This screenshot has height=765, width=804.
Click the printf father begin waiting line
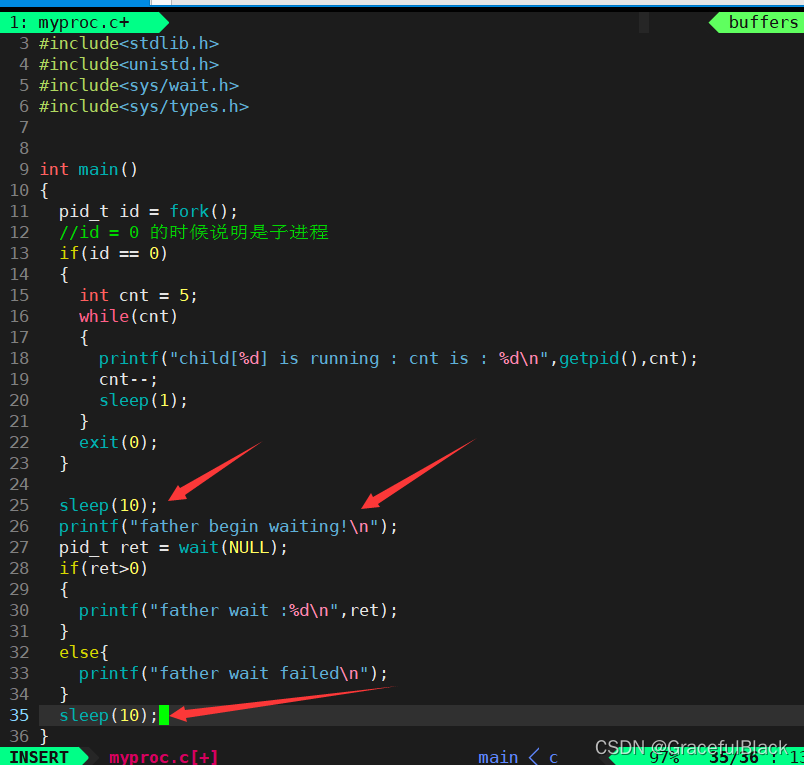click(x=228, y=527)
